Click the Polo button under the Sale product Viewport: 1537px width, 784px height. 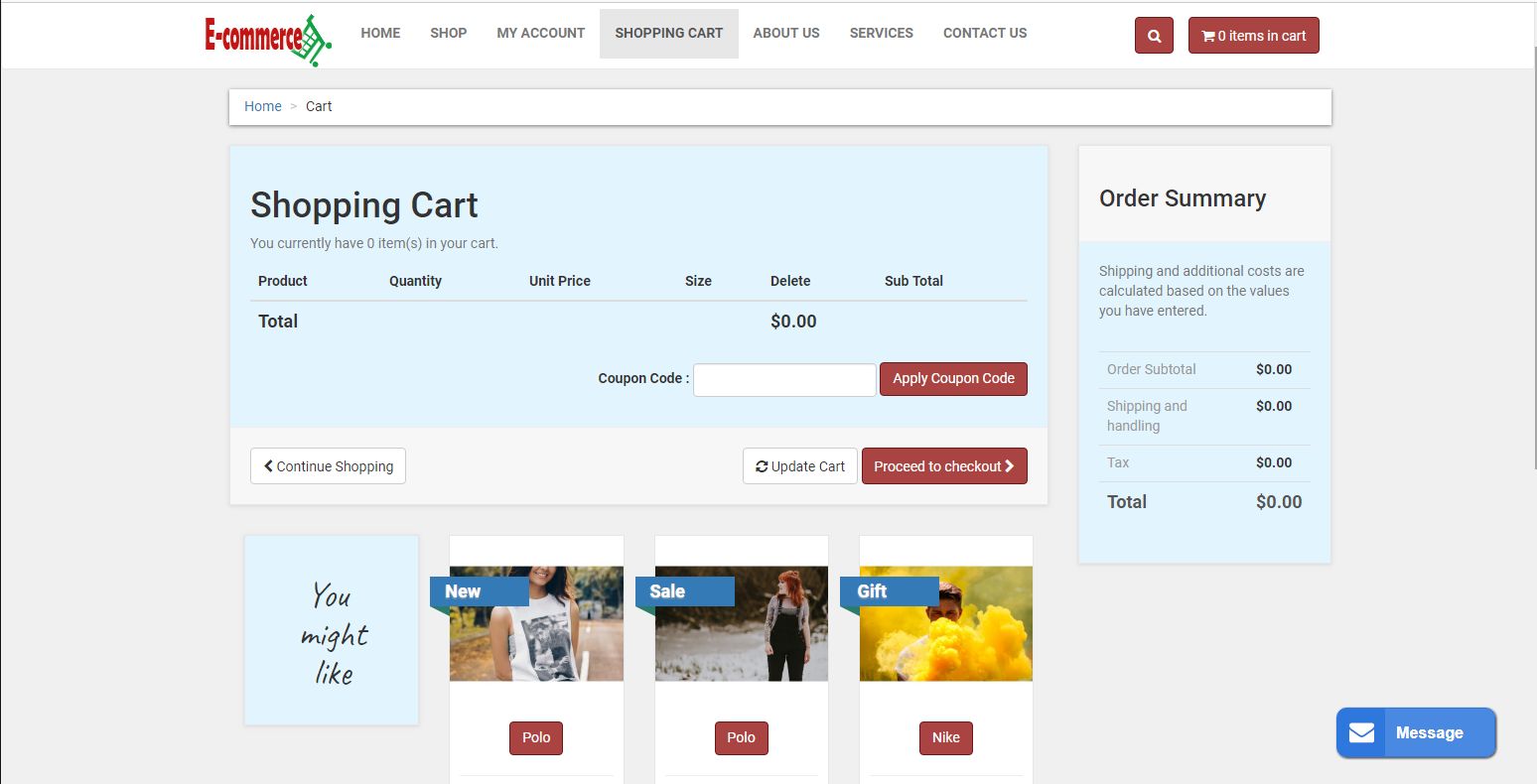(x=742, y=738)
